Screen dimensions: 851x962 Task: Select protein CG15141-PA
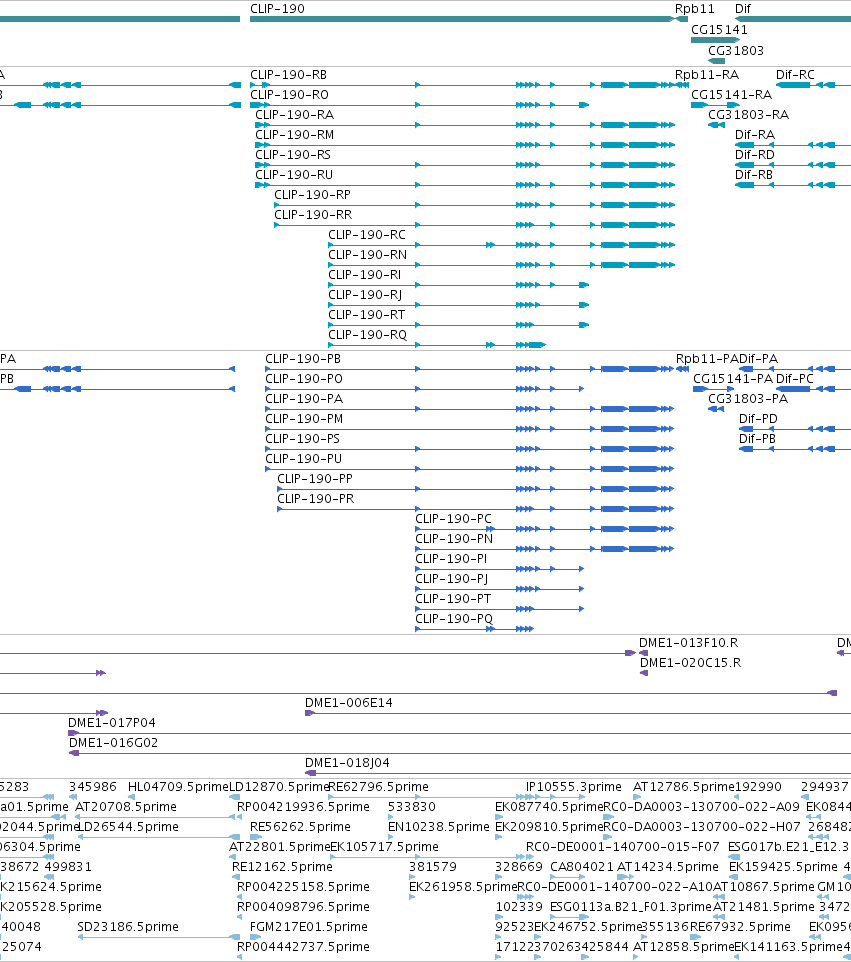click(x=733, y=379)
